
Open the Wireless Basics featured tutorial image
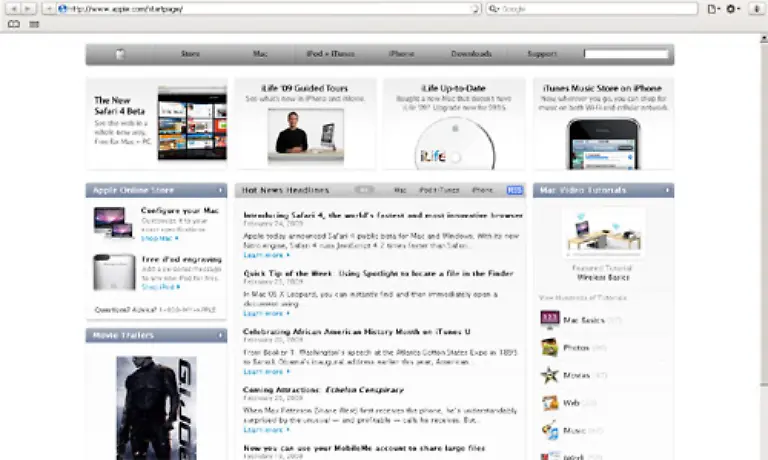pos(603,234)
